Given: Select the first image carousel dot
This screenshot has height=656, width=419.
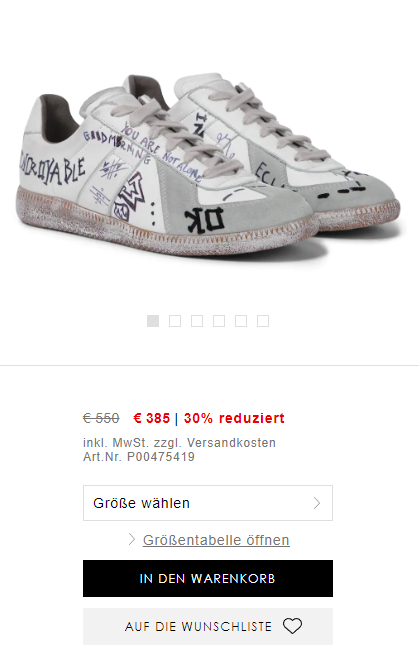Looking at the screenshot, I should [153, 321].
